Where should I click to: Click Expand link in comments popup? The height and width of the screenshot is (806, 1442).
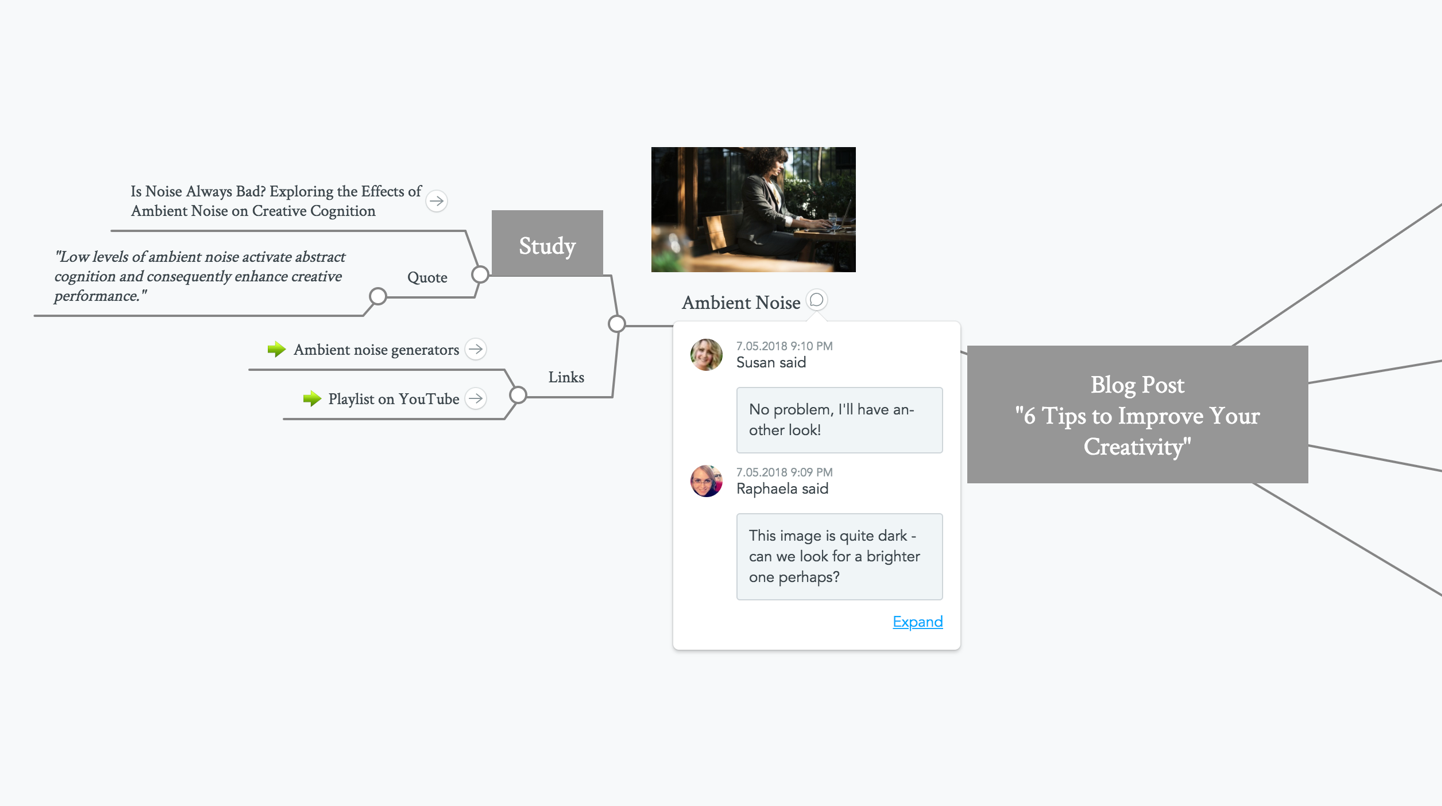tap(917, 622)
